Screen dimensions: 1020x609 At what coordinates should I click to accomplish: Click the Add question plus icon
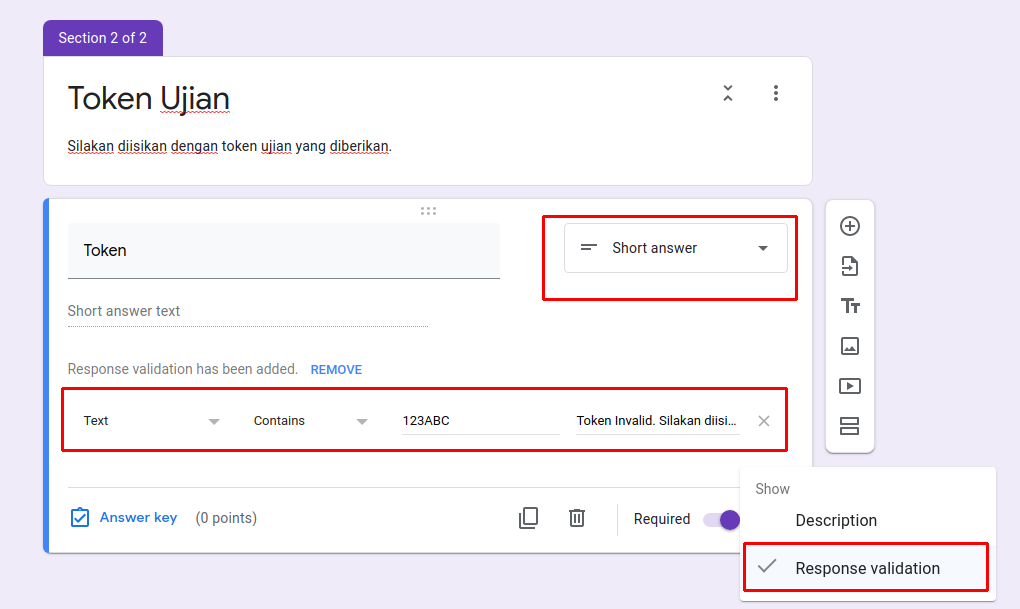(x=850, y=226)
